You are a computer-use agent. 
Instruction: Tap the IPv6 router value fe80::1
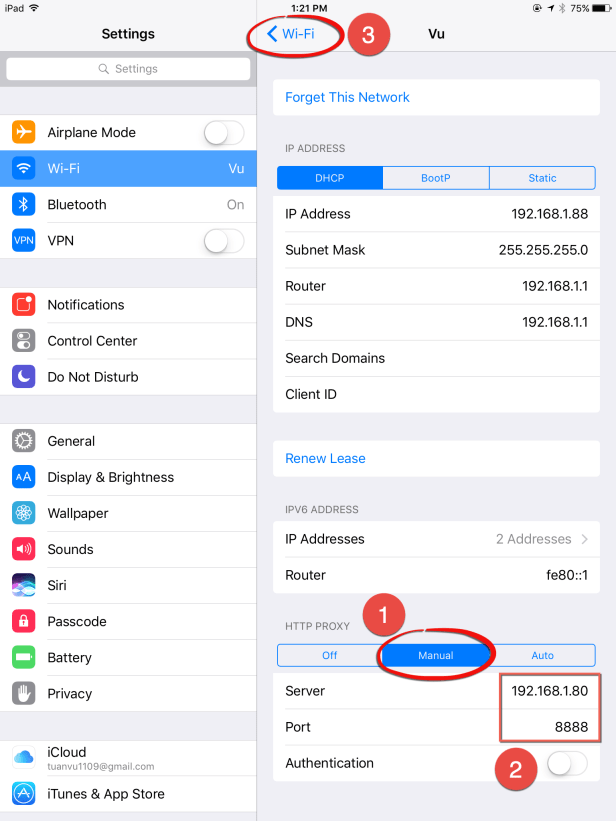(567, 575)
